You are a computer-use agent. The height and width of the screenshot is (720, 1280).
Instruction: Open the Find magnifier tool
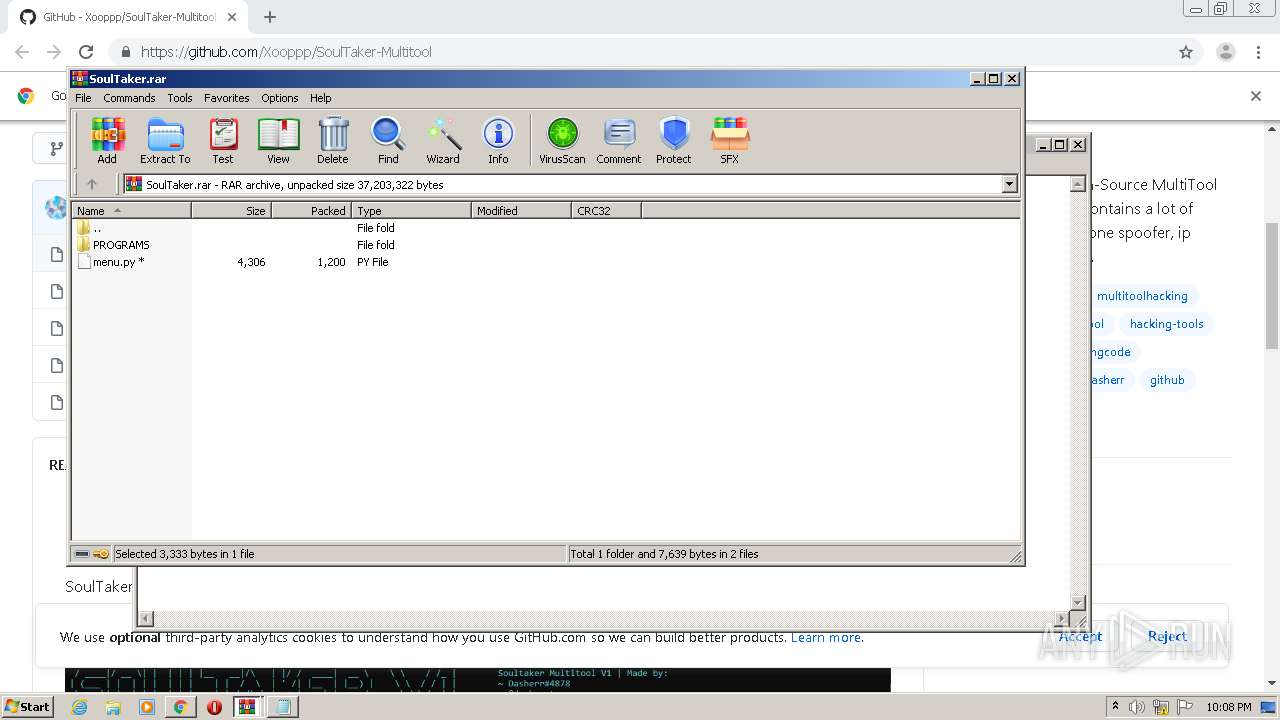388,140
